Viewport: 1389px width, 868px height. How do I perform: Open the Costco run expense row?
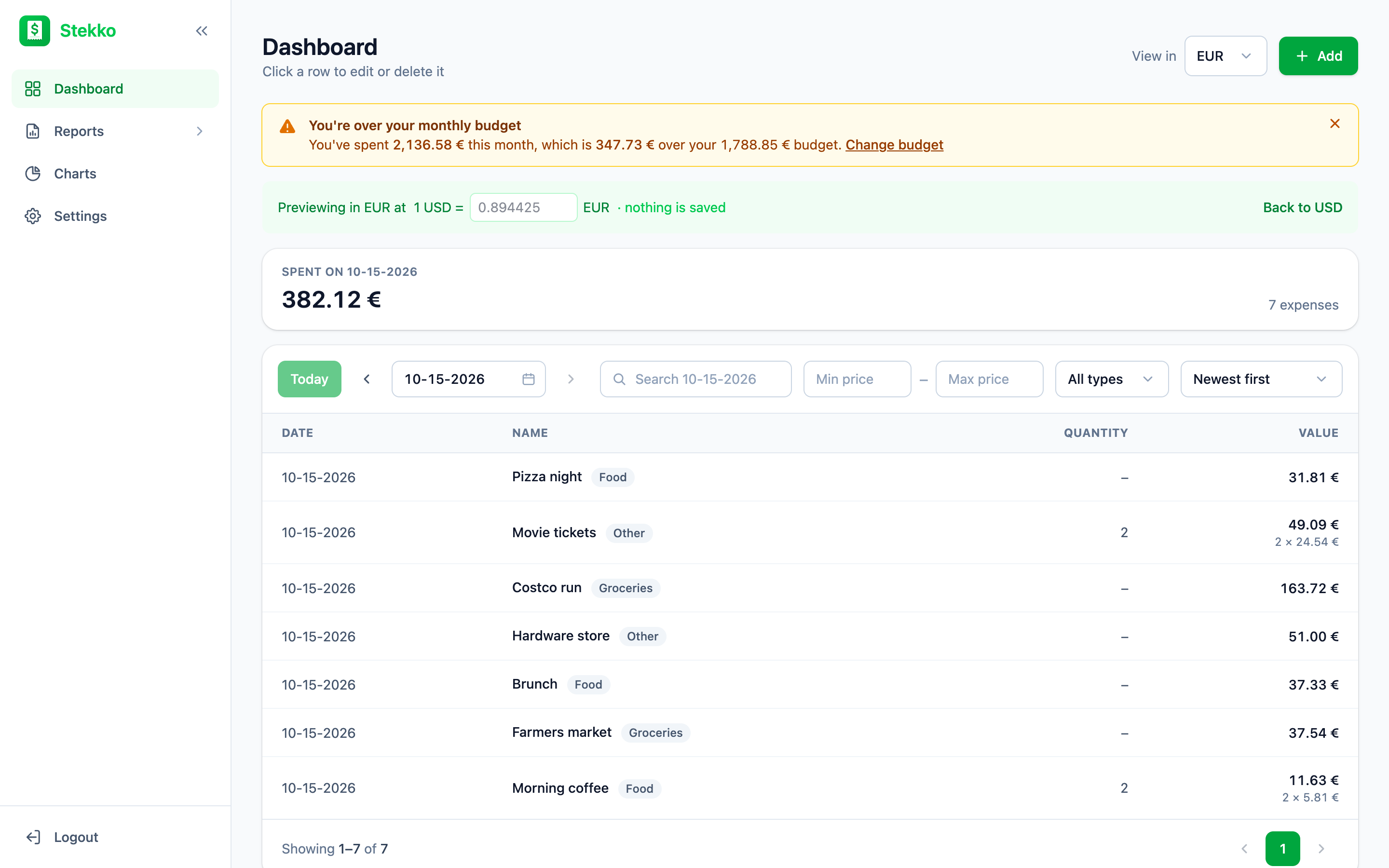click(x=810, y=588)
